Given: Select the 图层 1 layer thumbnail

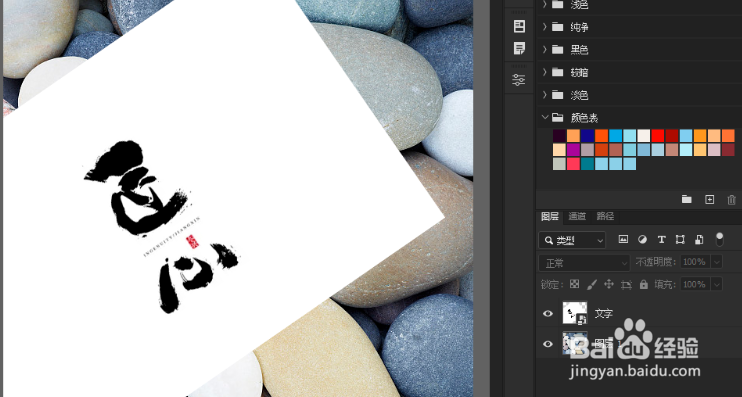Looking at the screenshot, I should point(574,343).
